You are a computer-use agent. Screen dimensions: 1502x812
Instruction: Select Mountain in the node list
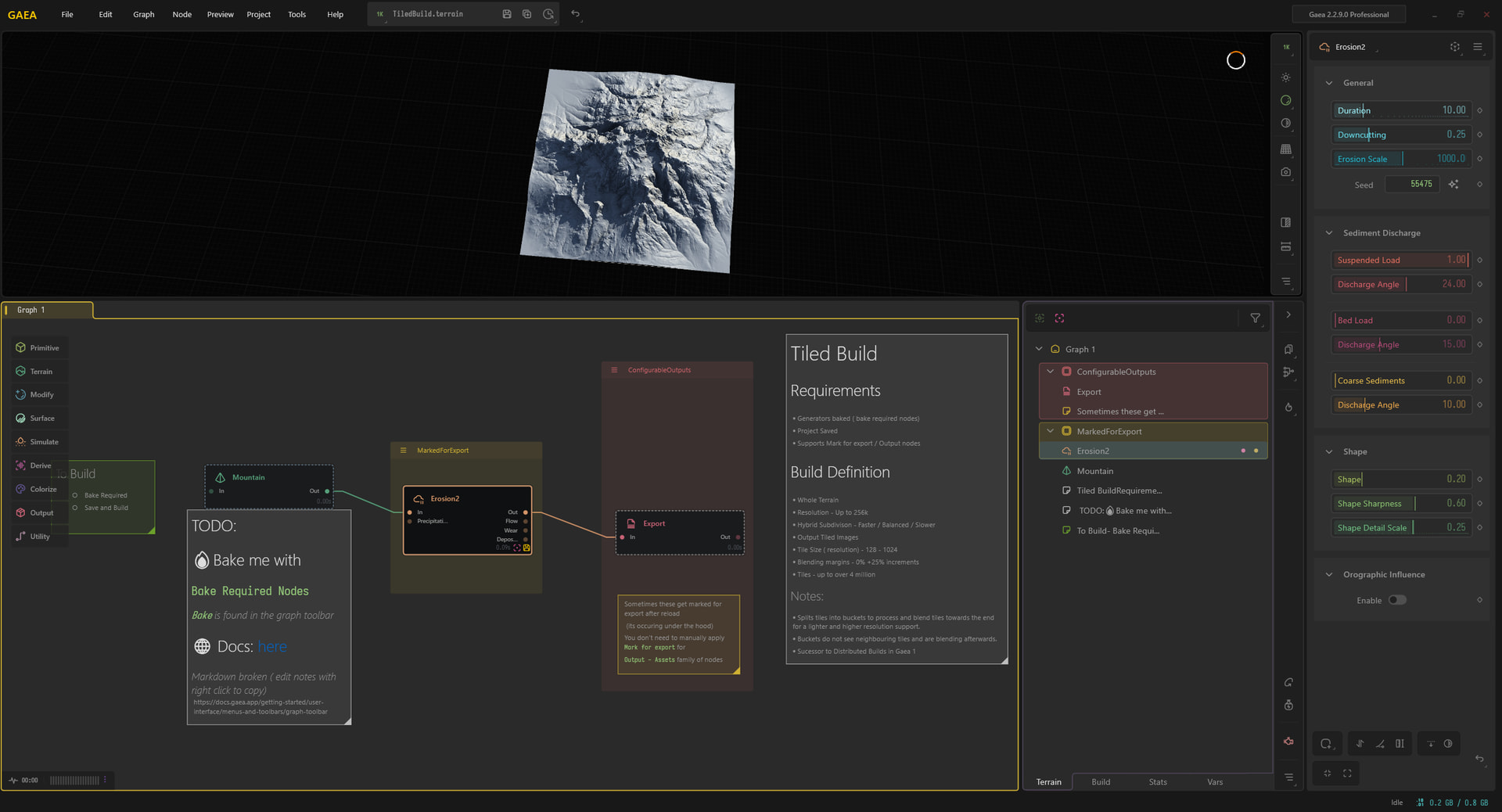coord(1094,471)
